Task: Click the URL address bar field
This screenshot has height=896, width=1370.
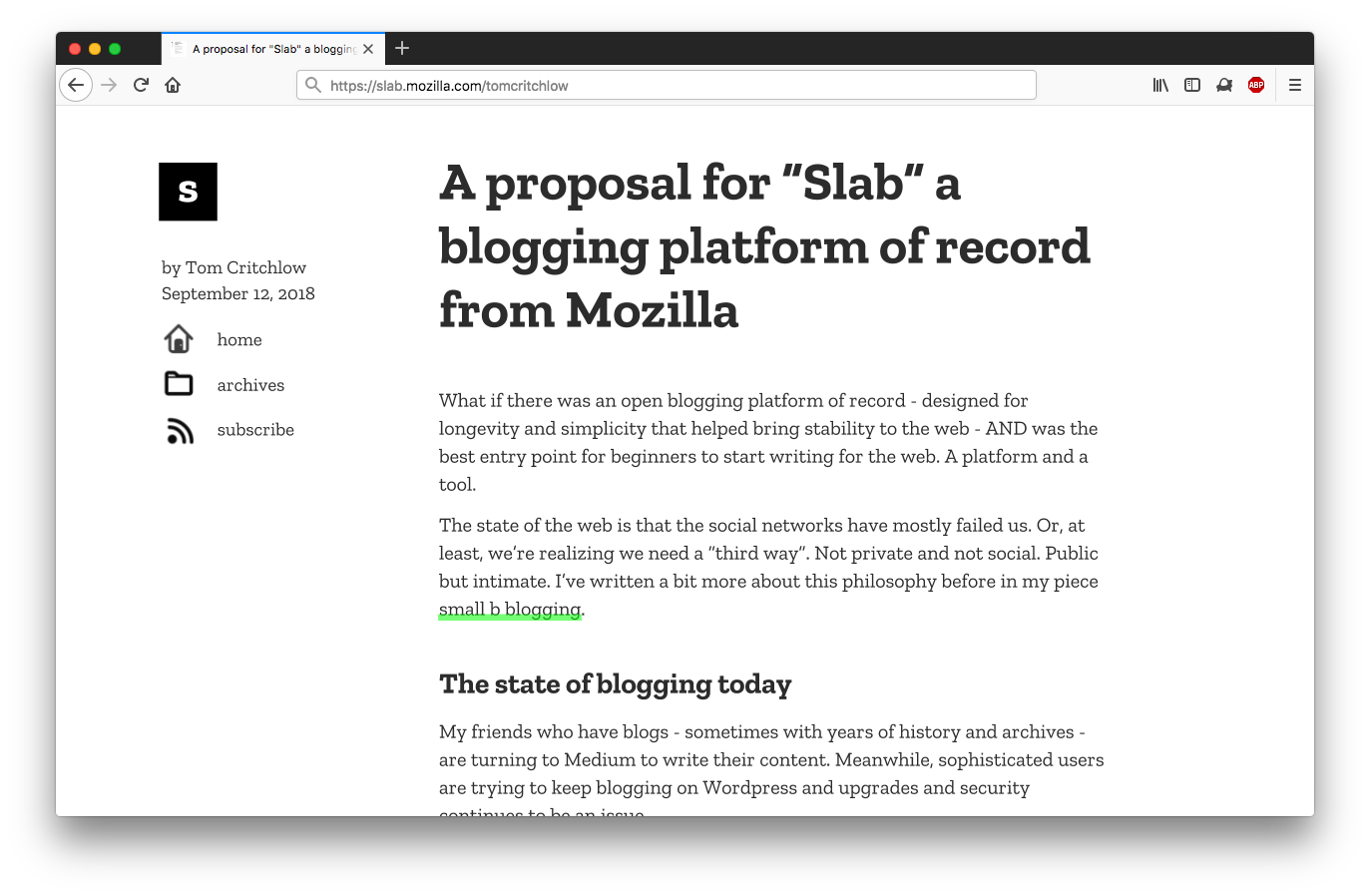Action: point(666,85)
